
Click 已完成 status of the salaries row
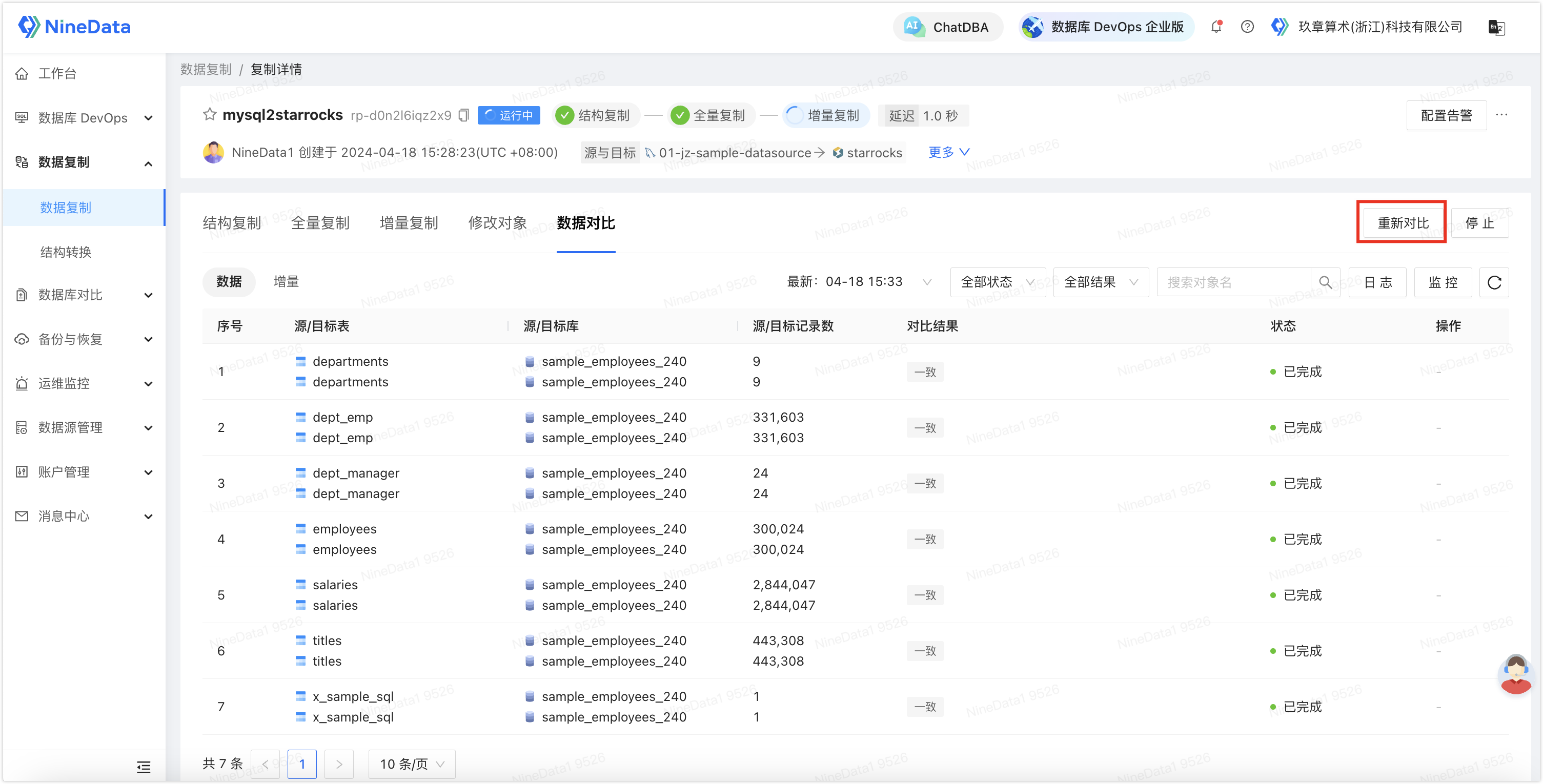point(1302,595)
